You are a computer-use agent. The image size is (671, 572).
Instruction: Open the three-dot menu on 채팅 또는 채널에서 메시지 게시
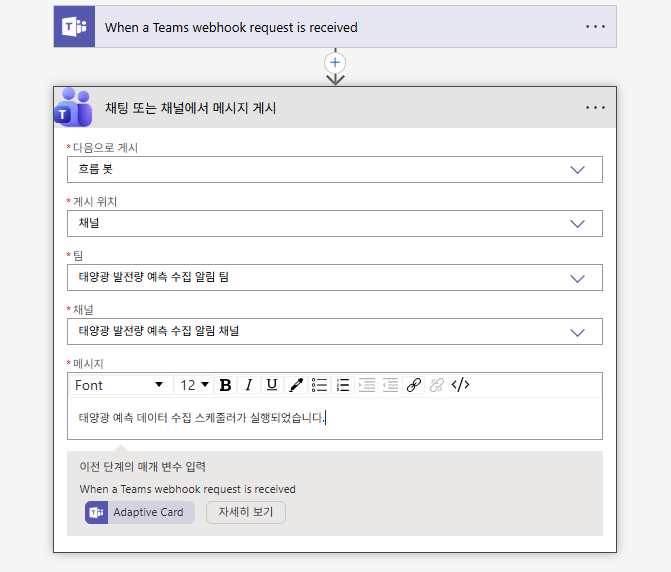point(595,107)
